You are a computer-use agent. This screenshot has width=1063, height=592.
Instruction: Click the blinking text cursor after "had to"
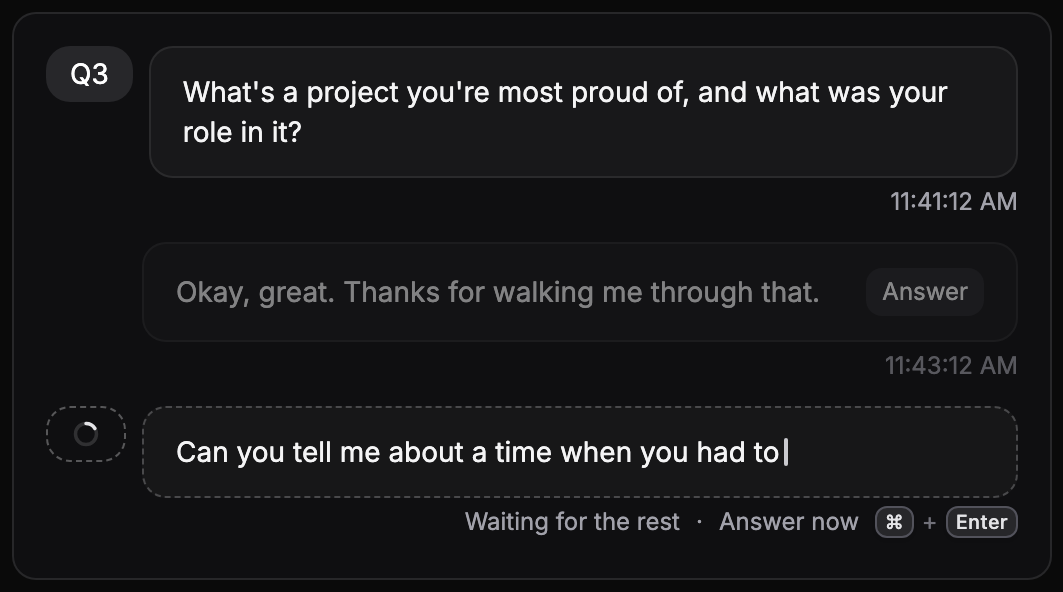click(786, 452)
